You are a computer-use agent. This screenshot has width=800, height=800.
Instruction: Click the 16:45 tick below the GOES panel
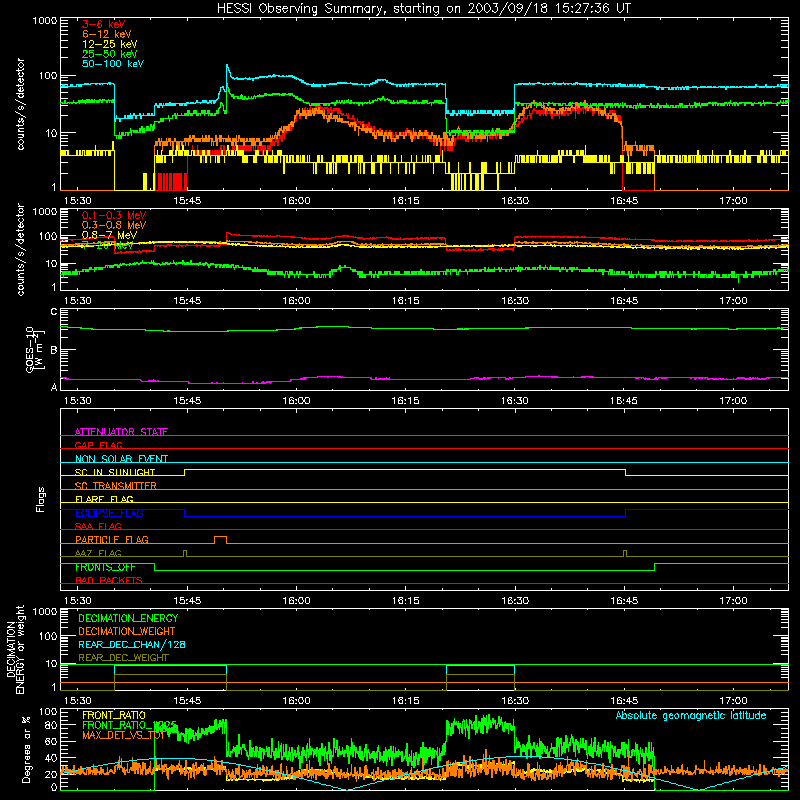click(x=623, y=401)
